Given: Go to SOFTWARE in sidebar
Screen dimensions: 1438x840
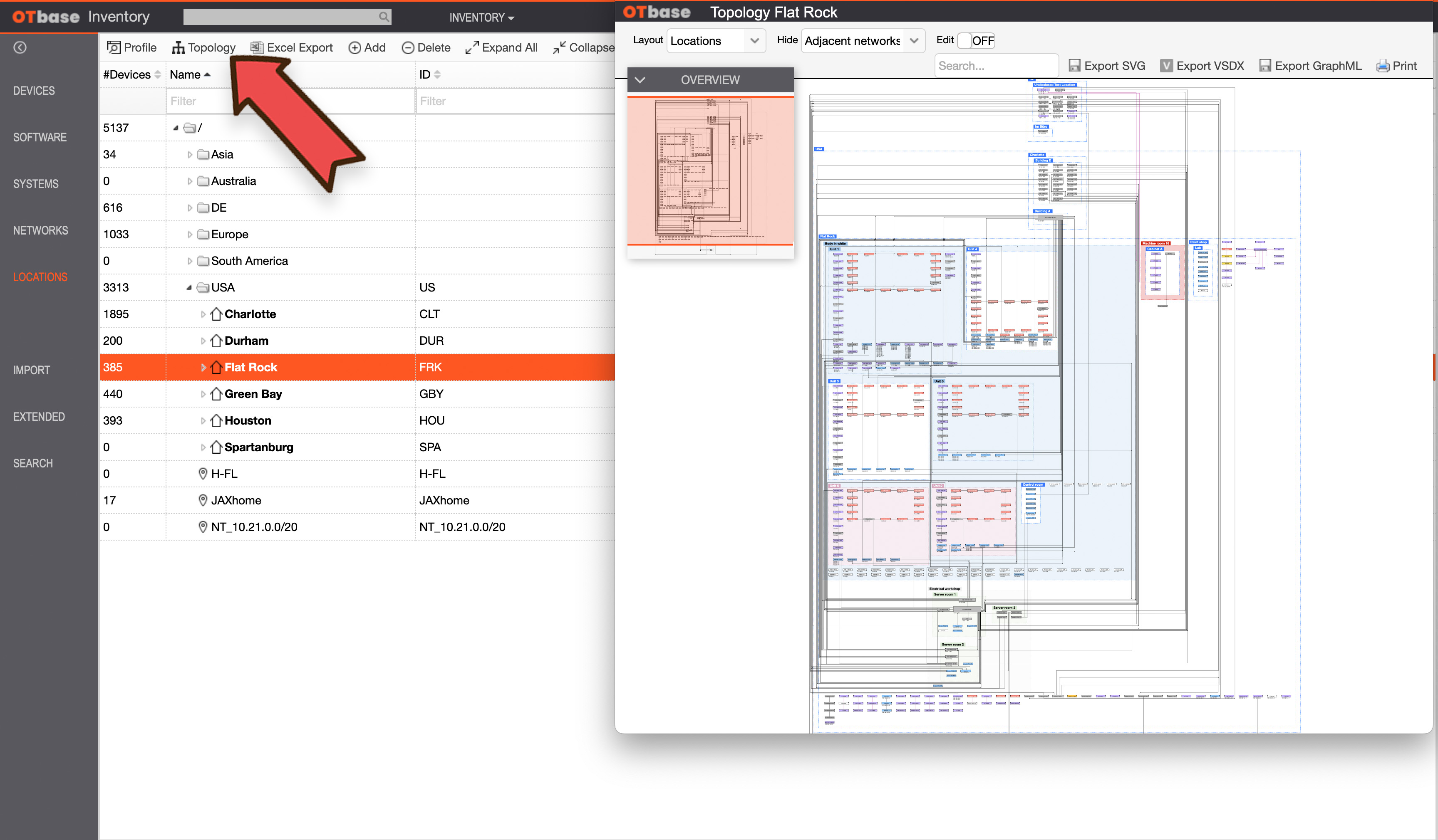Looking at the screenshot, I should click(40, 137).
